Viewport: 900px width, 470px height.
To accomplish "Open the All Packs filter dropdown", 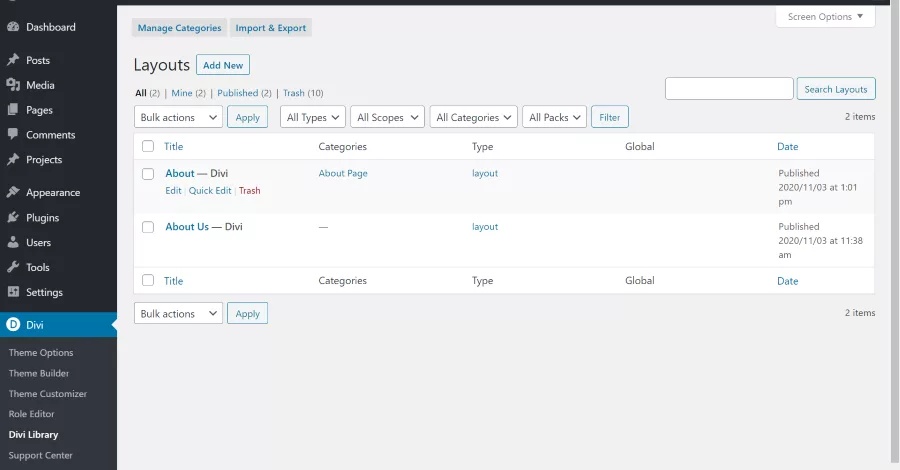I will click(x=554, y=117).
